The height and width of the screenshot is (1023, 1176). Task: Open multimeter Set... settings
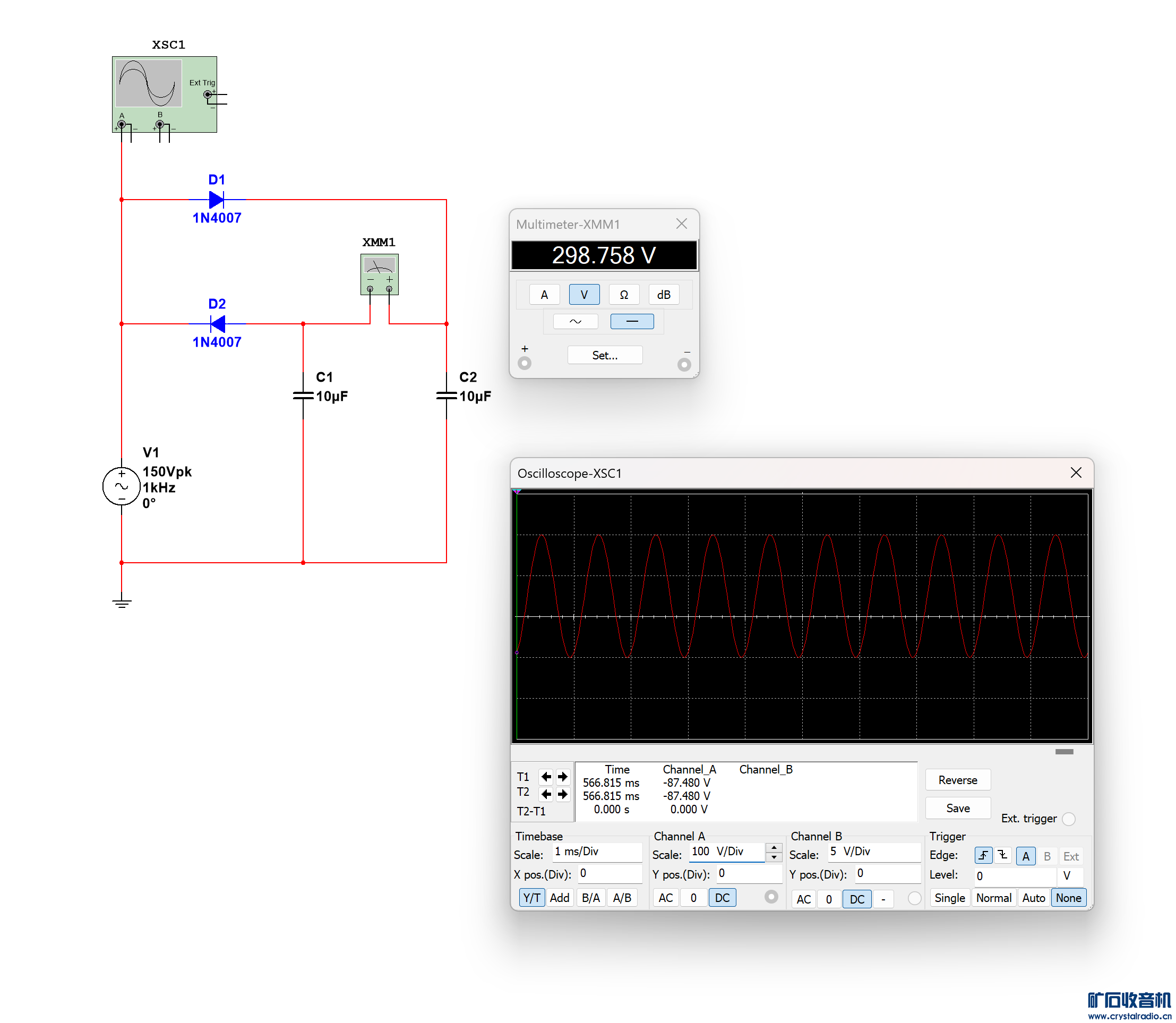pyautogui.click(x=605, y=355)
